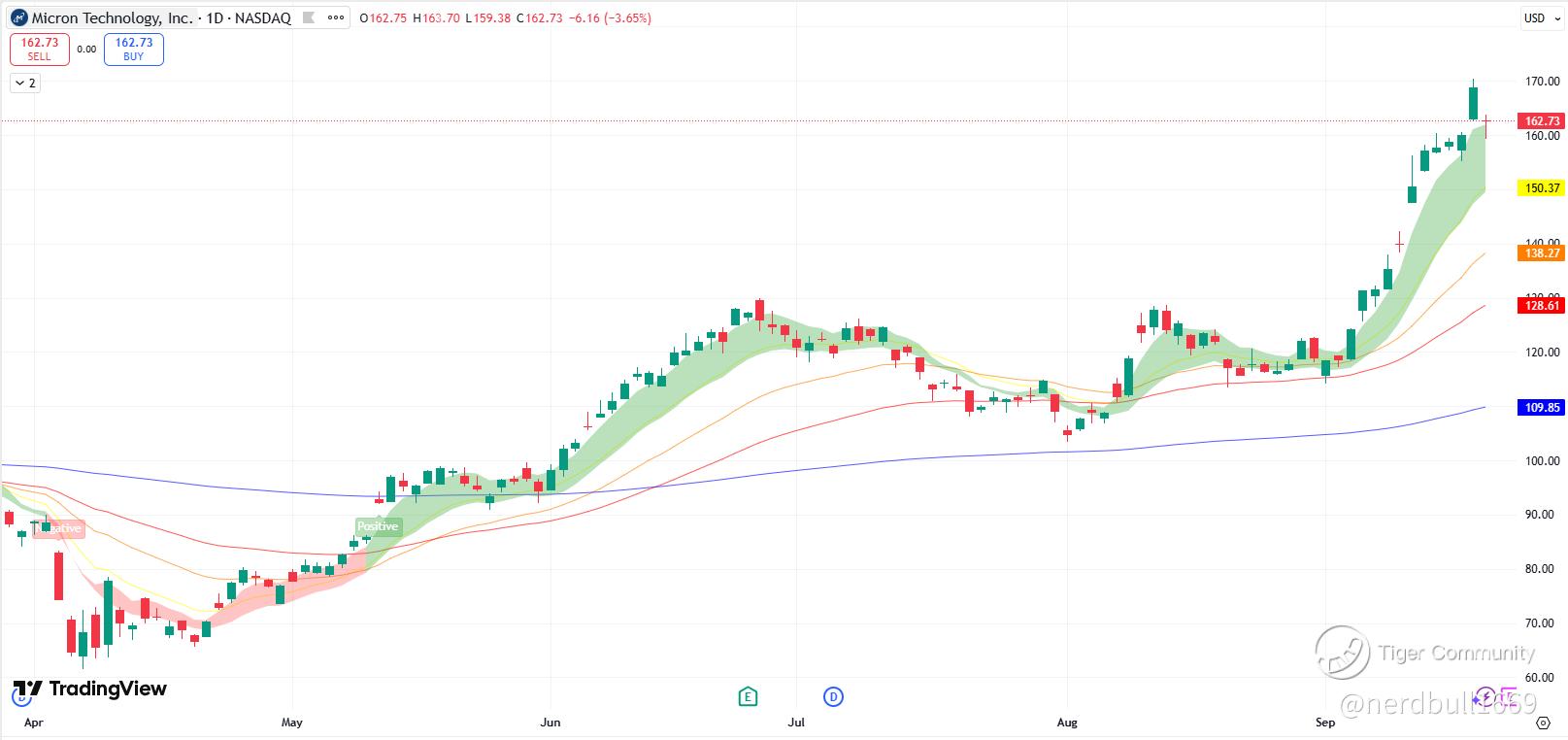Viewport: 1568px width, 740px height.
Task: Open the green E earnings marker
Action: tap(747, 696)
